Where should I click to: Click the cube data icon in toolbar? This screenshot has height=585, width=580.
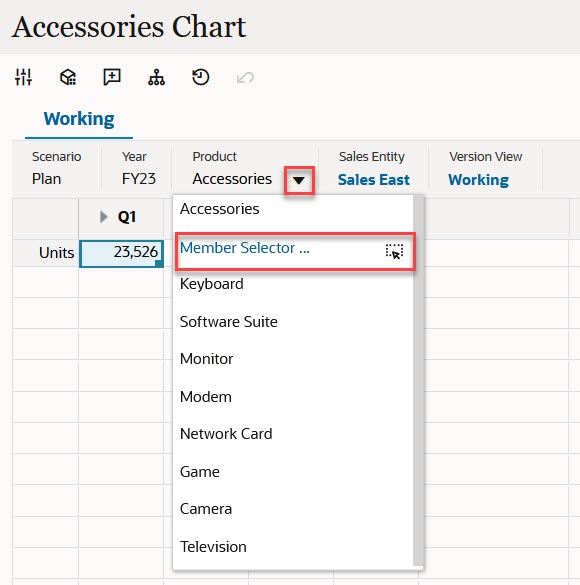[68, 77]
